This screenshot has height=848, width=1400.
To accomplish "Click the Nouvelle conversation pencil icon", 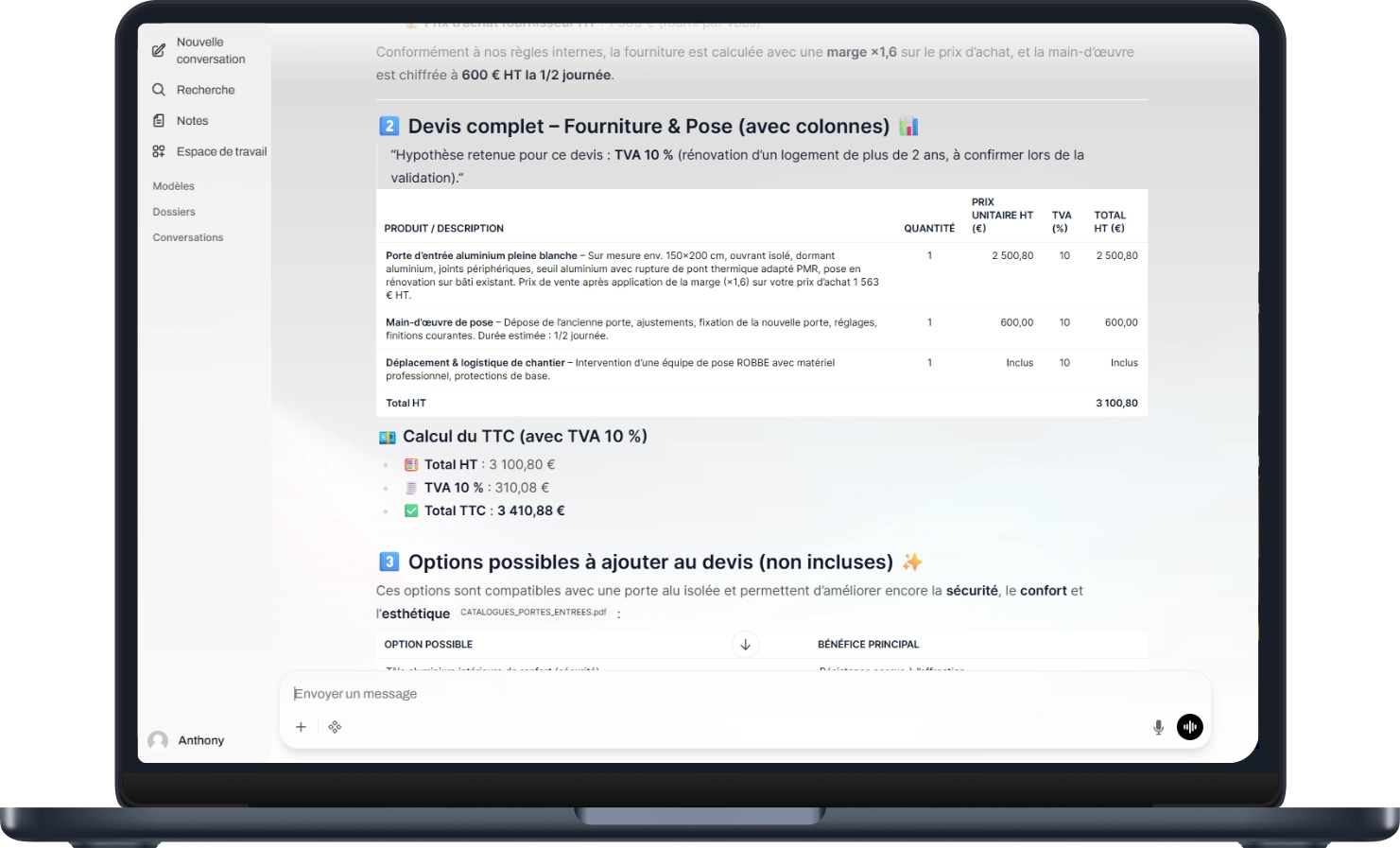I will [x=159, y=50].
